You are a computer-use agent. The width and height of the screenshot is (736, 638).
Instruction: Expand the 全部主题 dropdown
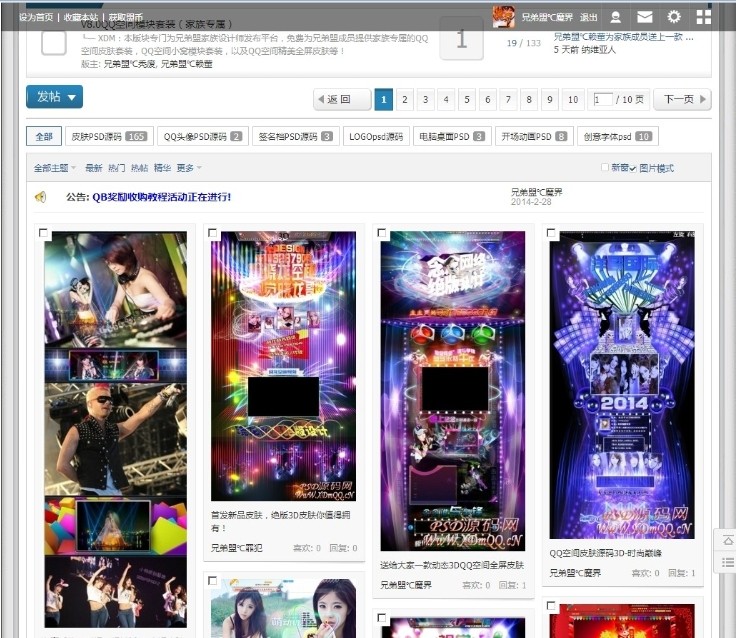(54, 168)
